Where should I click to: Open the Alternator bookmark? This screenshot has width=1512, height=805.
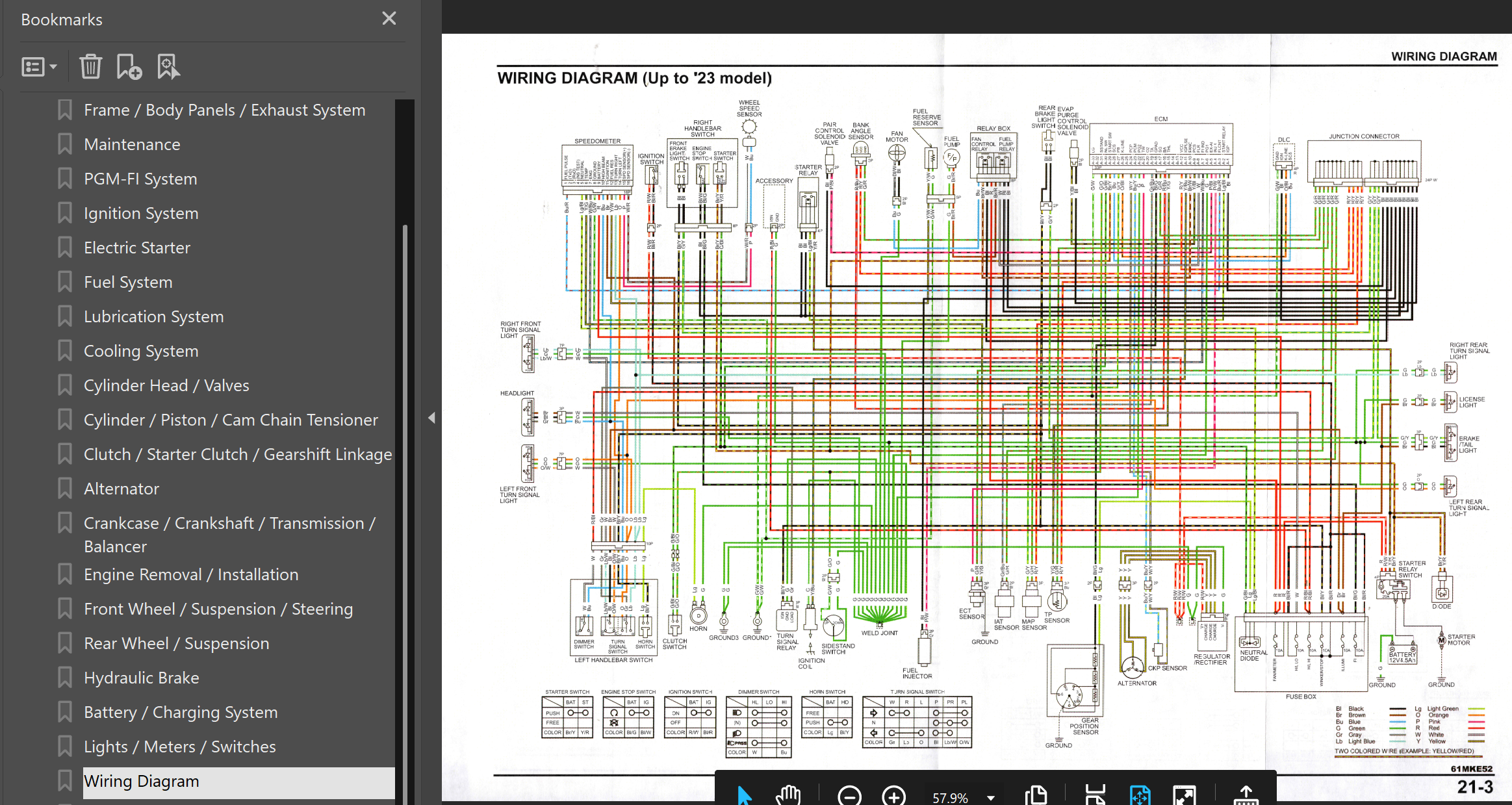coord(122,489)
